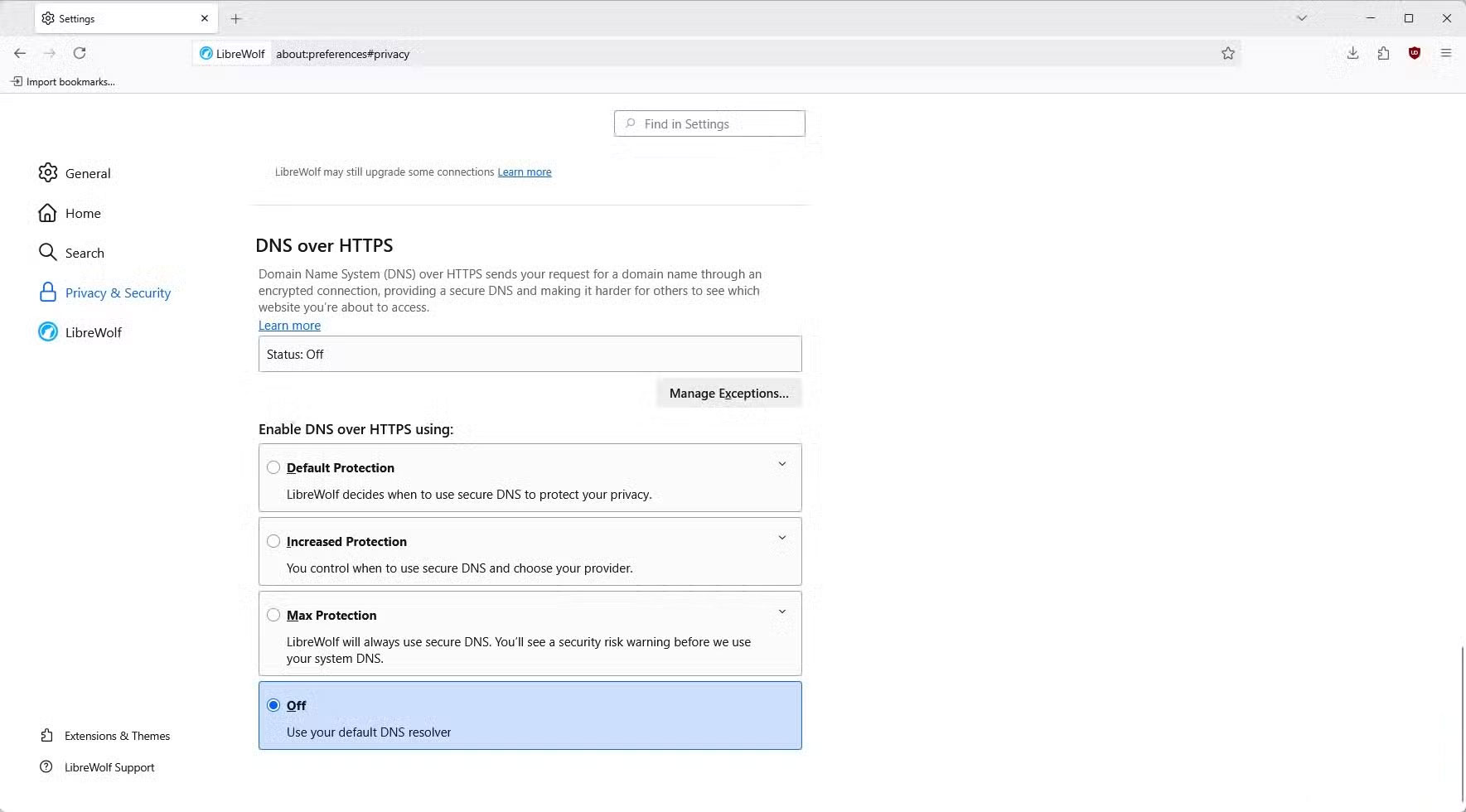The height and width of the screenshot is (812, 1466).
Task: Click the vertical scrollbar on the right
Action: click(x=1461, y=721)
